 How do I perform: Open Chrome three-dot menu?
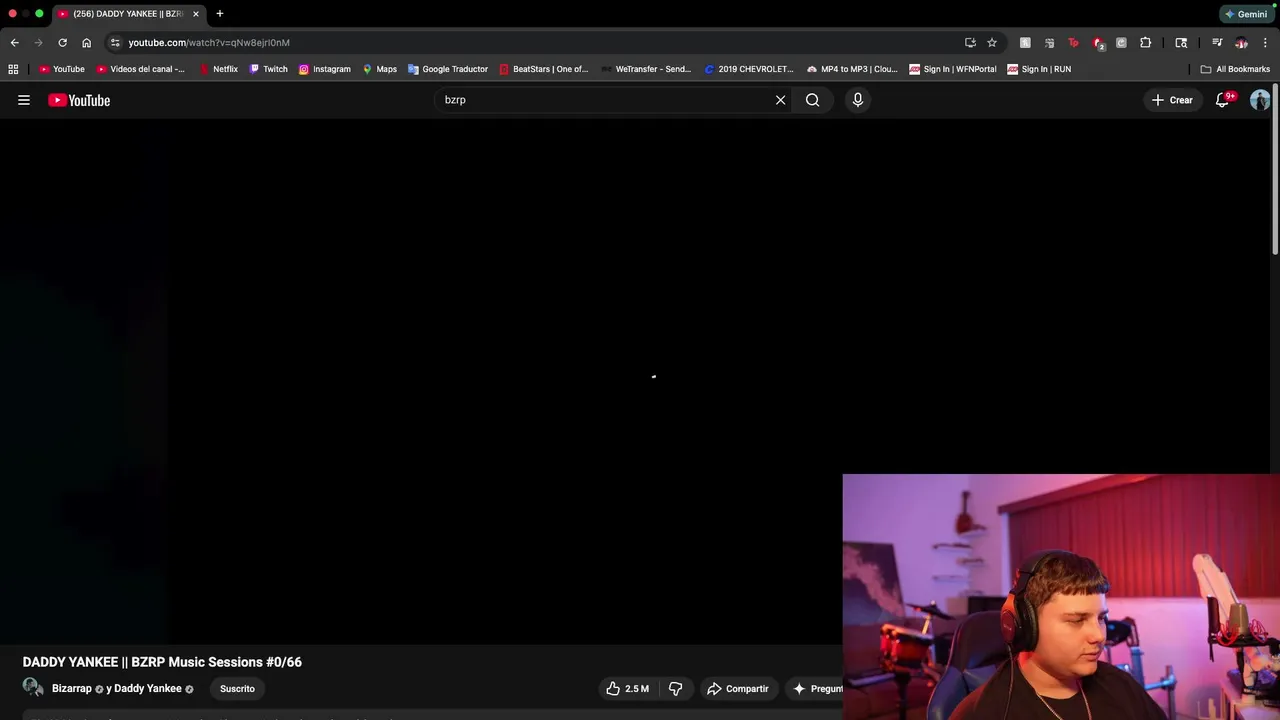[x=1266, y=42]
